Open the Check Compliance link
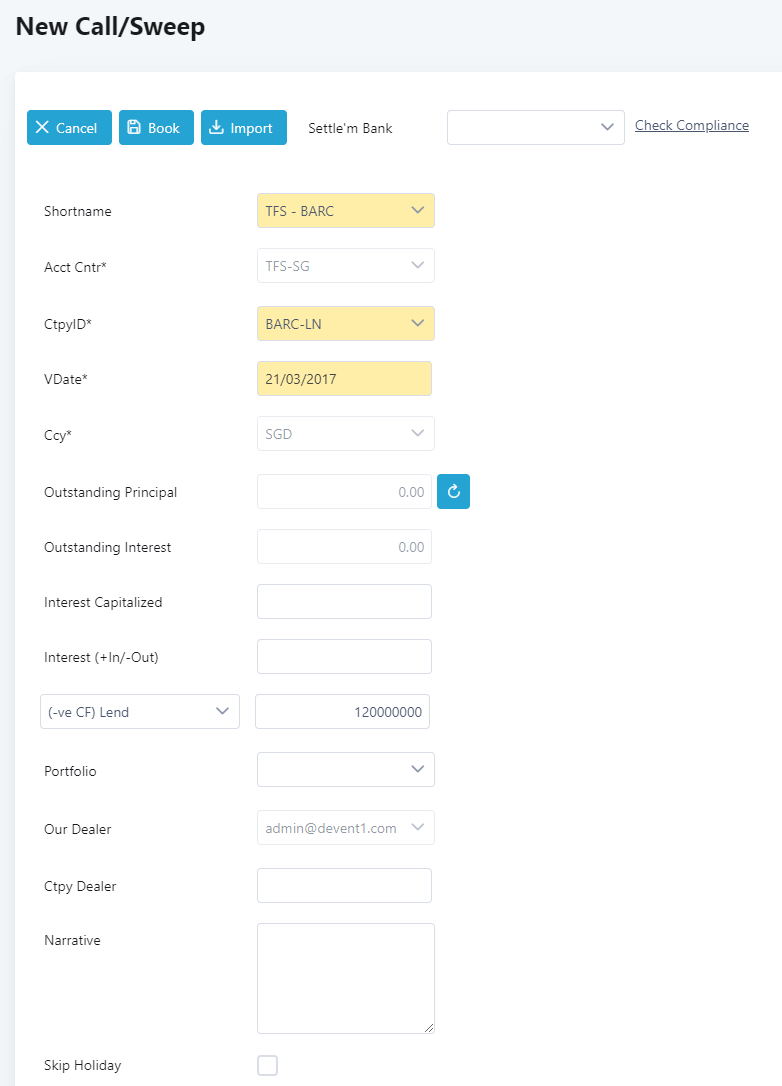The height and width of the screenshot is (1086, 782). coord(691,126)
